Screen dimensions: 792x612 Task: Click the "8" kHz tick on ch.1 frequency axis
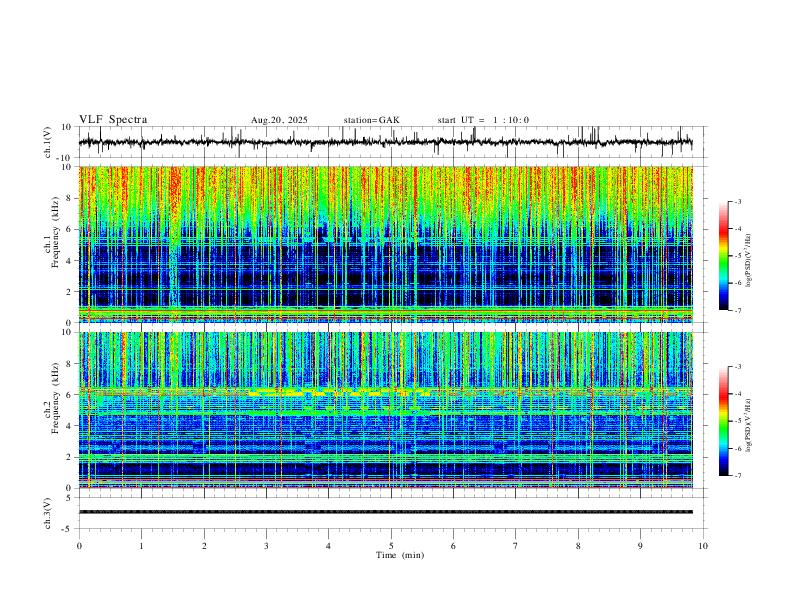71,198
